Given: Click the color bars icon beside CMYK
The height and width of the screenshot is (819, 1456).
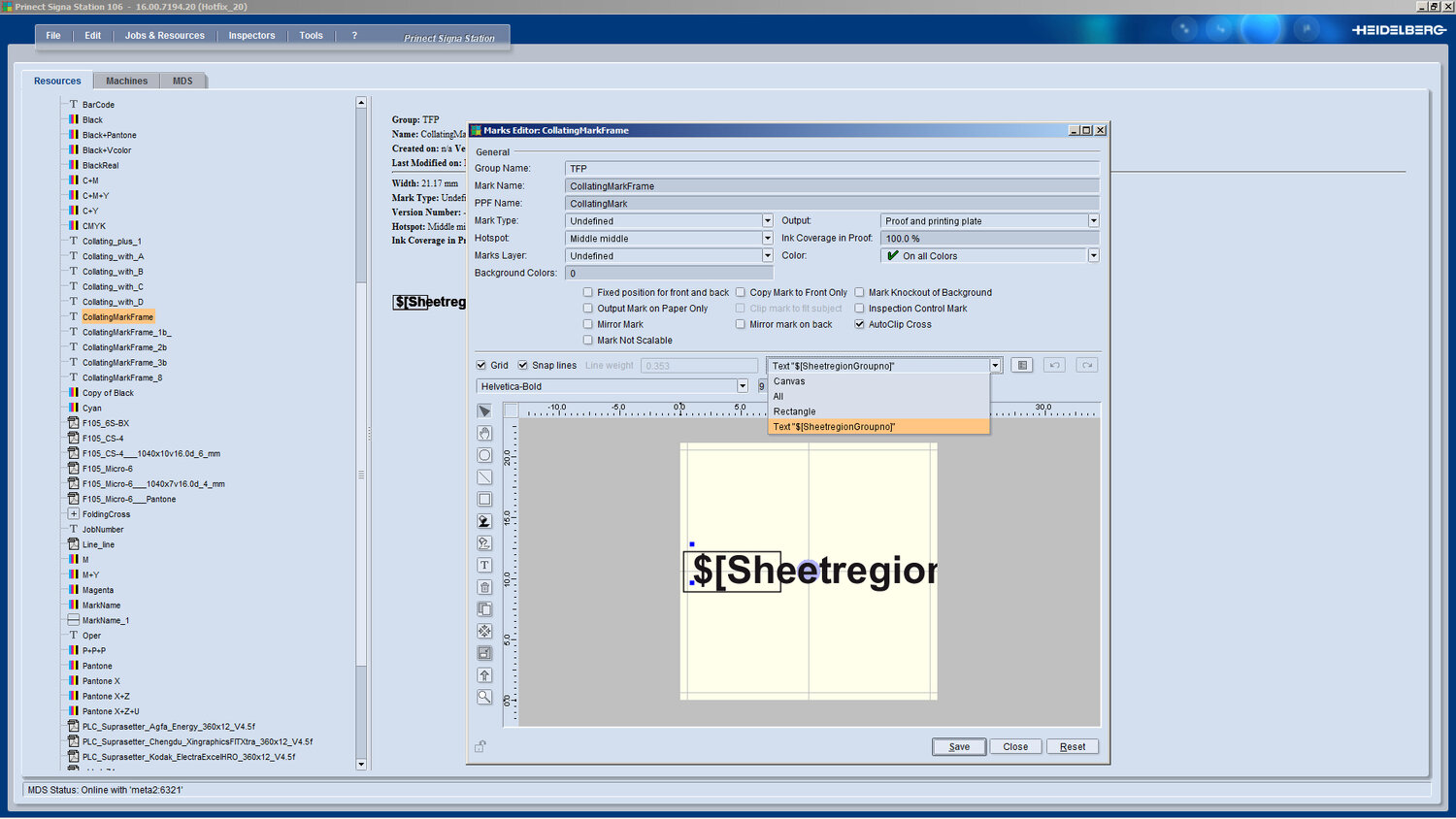Looking at the screenshot, I should point(73,225).
